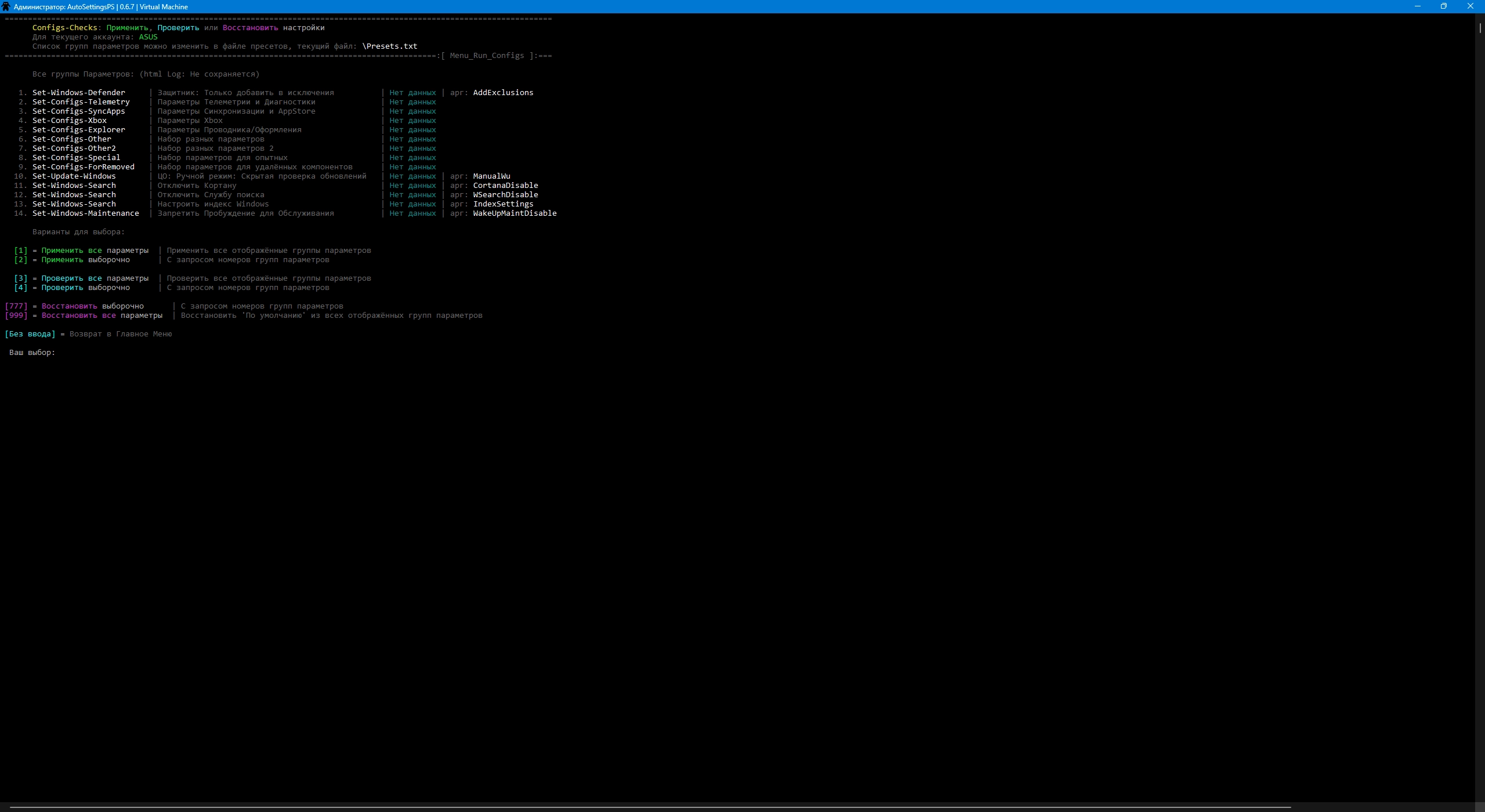This screenshot has height=812, width=1485.
Task: Click description 'Отключить Кортану'
Action: (x=197, y=186)
